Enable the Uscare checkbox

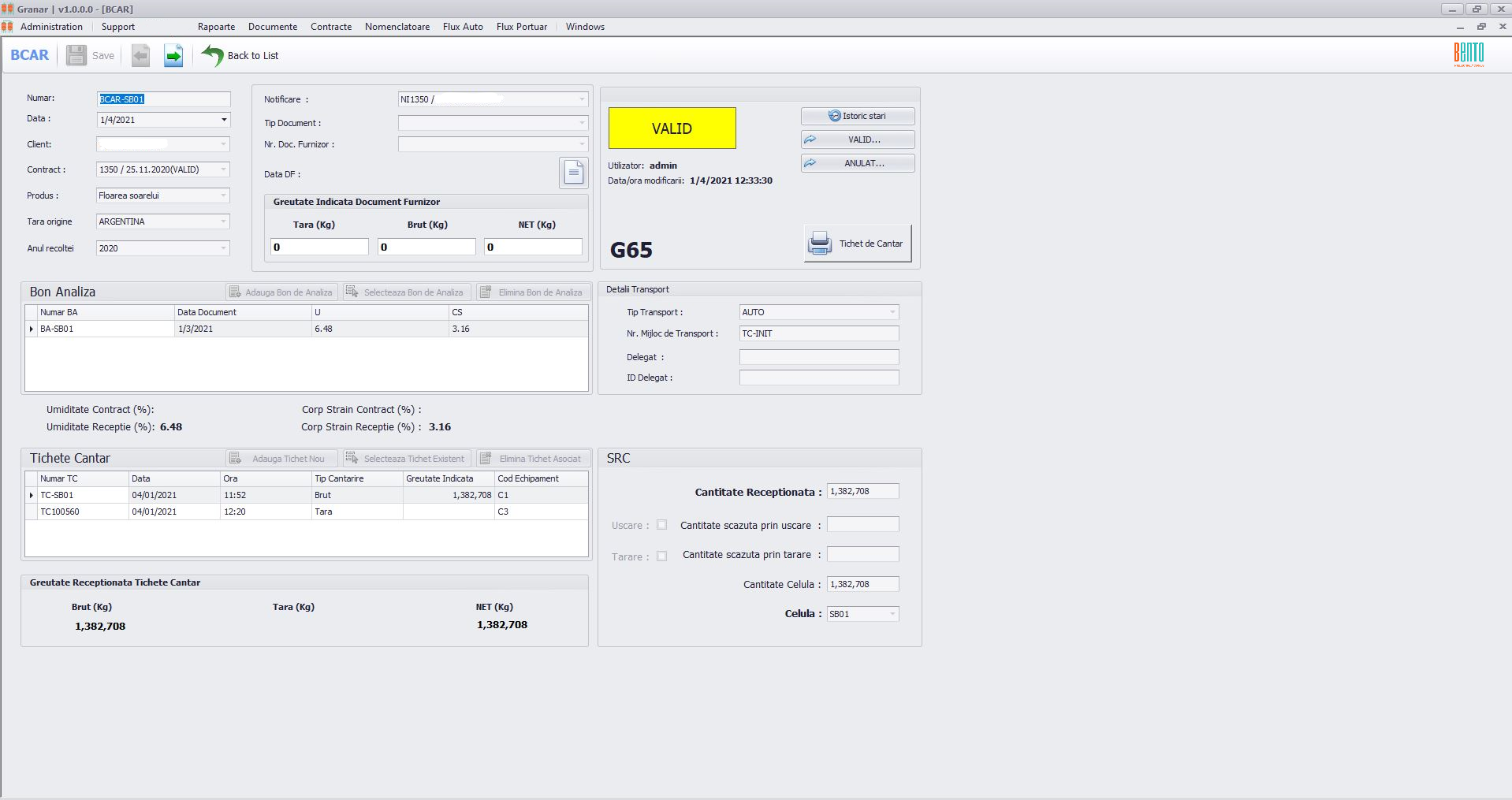coord(661,525)
